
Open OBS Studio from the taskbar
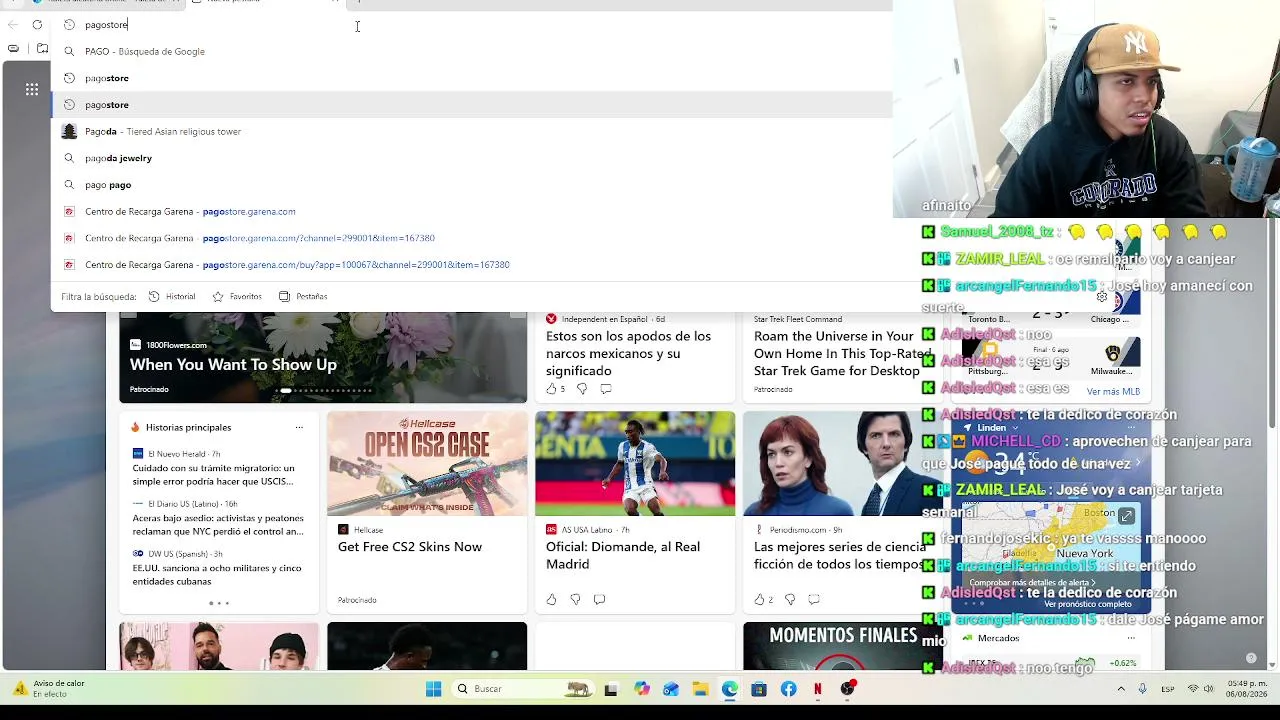coord(848,689)
